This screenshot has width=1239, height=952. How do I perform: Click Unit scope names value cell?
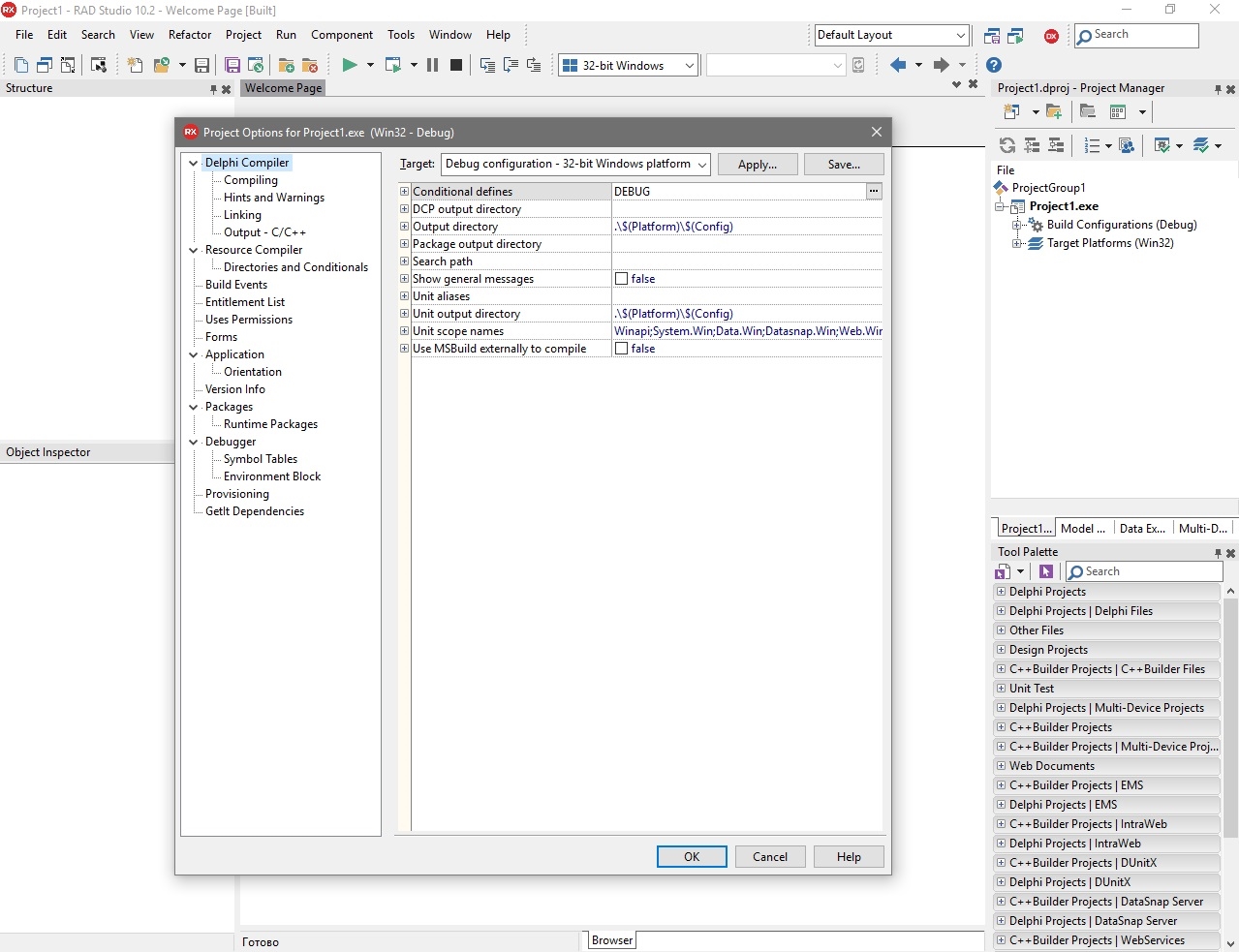[747, 331]
